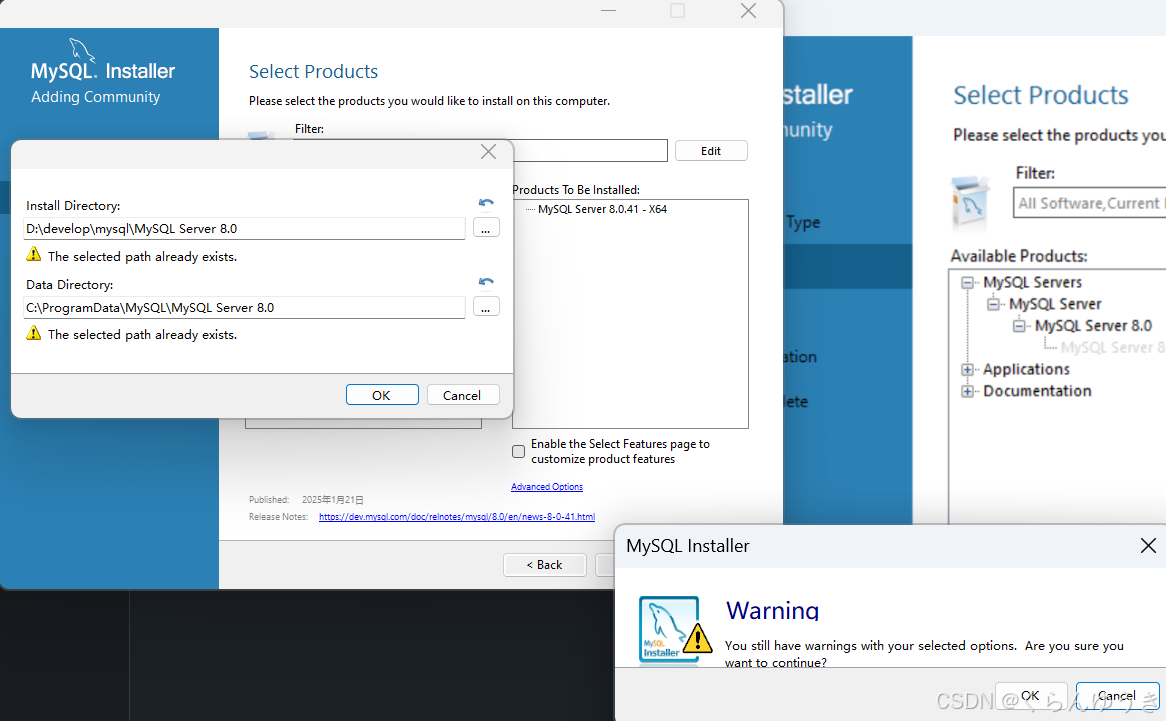The width and height of the screenshot is (1166, 721).
Task: Confirm the directory dialog with OK
Action: (x=381, y=395)
